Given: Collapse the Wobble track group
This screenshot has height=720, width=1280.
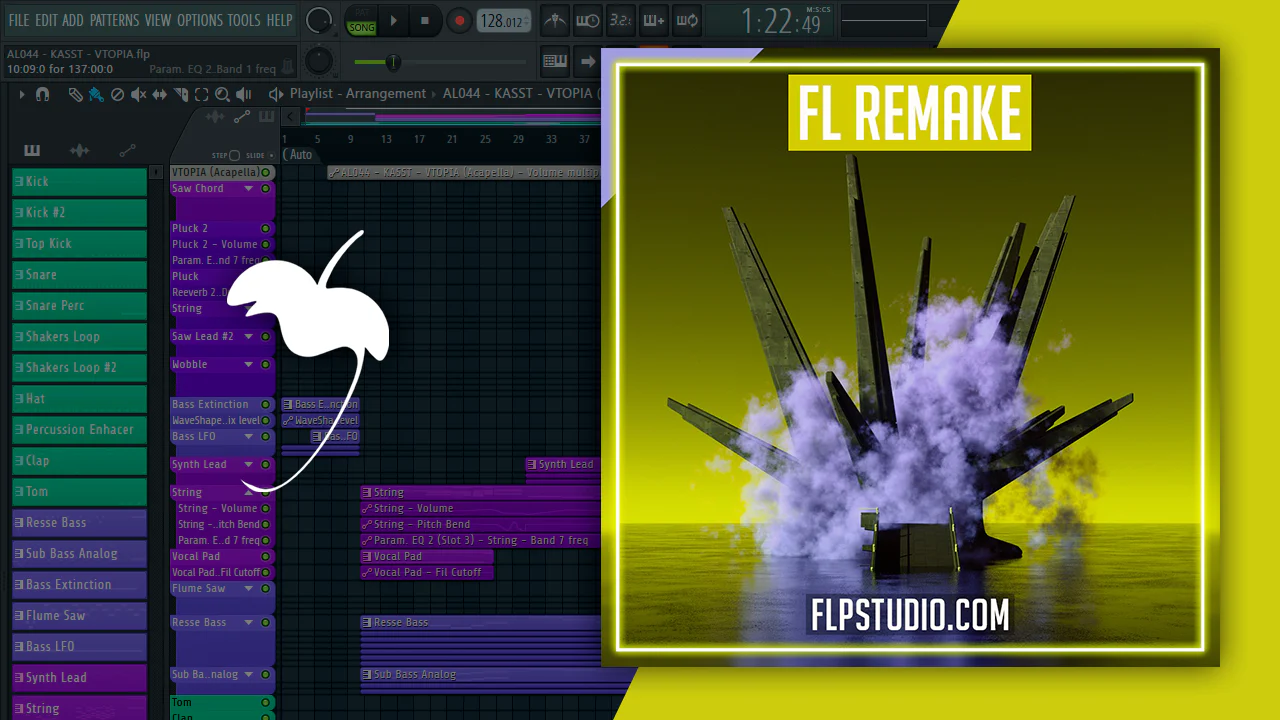Looking at the screenshot, I should [x=249, y=364].
